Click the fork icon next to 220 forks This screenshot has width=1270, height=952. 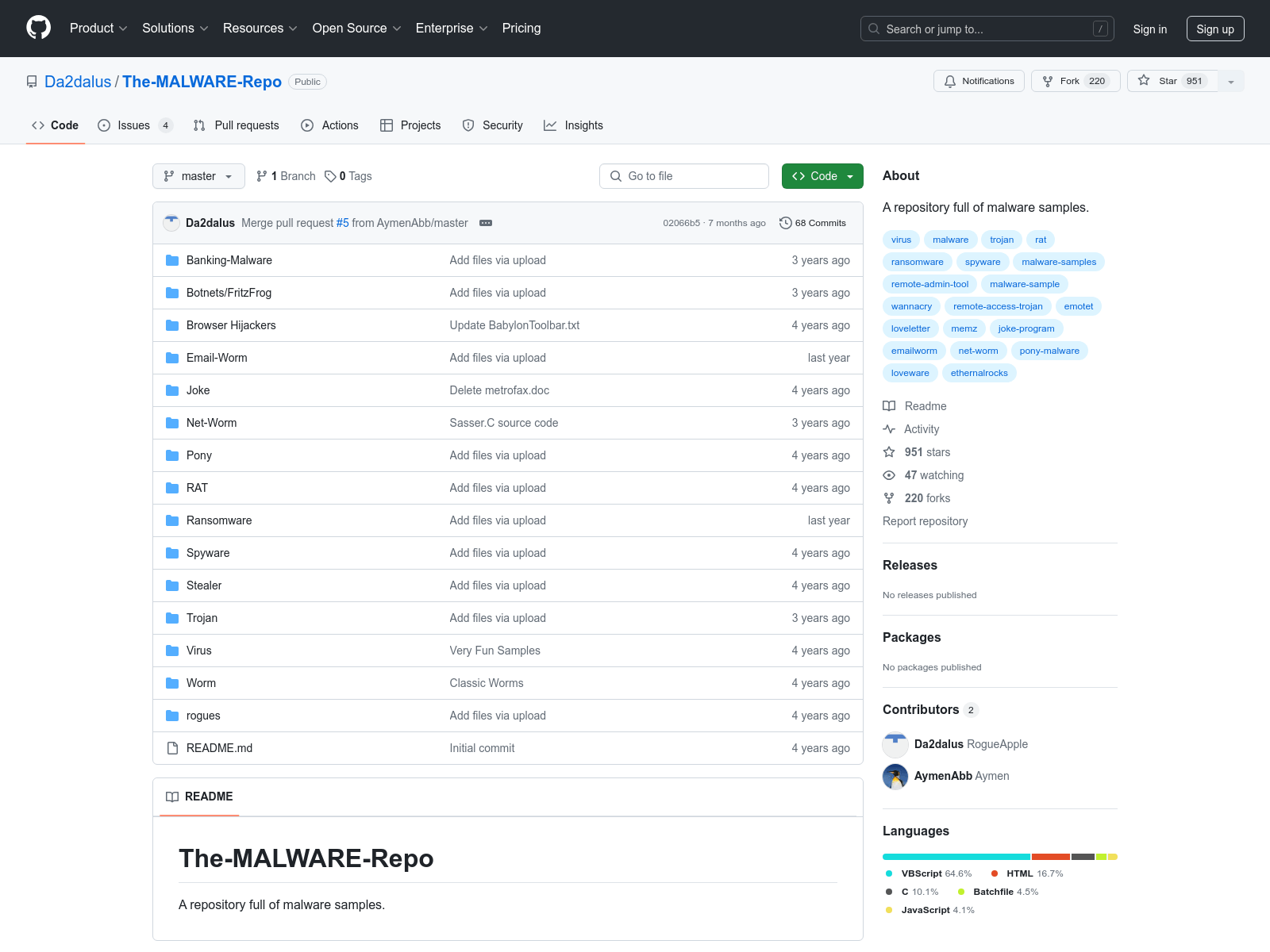(x=889, y=498)
